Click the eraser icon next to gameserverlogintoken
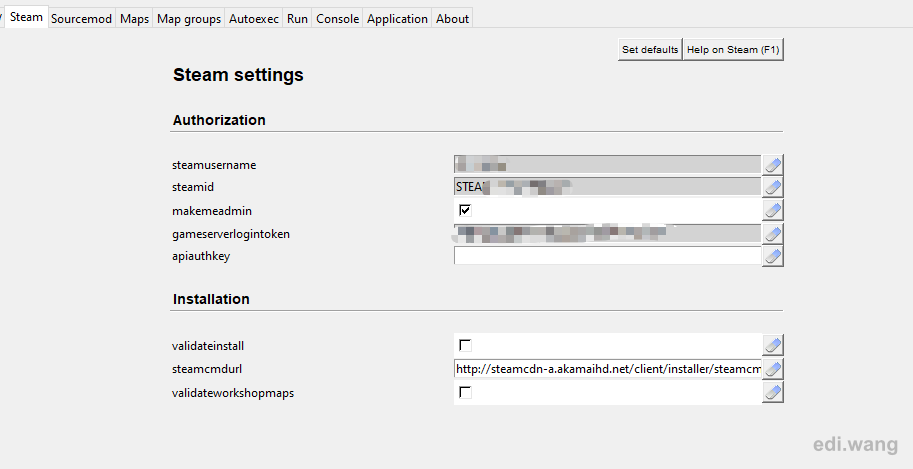This screenshot has height=469, width=913. 773,234
